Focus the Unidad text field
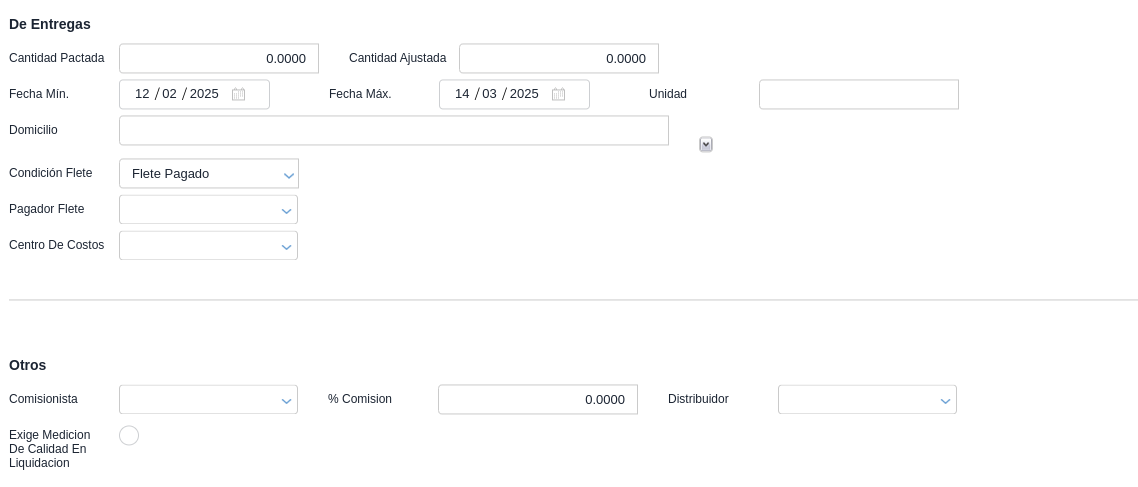1138x487 pixels. (x=858, y=95)
